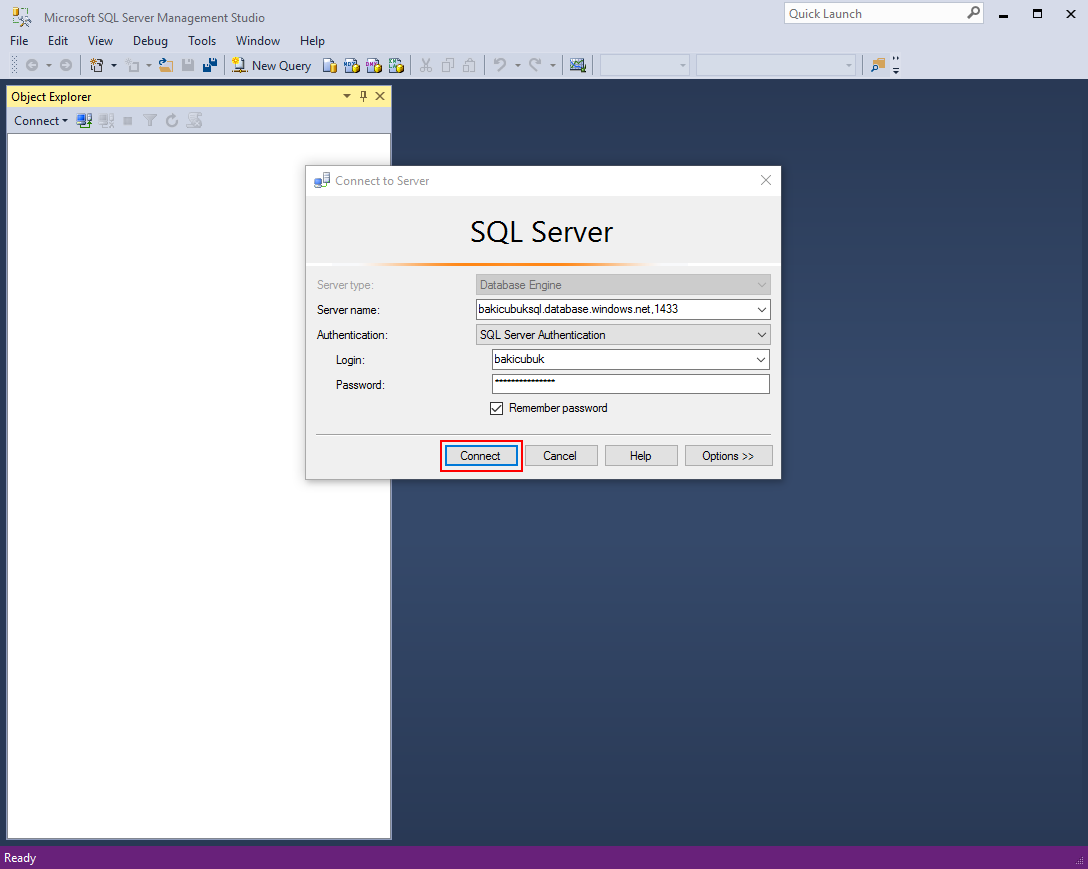
Task: Click the Help button in Connect dialog
Action: pos(640,456)
